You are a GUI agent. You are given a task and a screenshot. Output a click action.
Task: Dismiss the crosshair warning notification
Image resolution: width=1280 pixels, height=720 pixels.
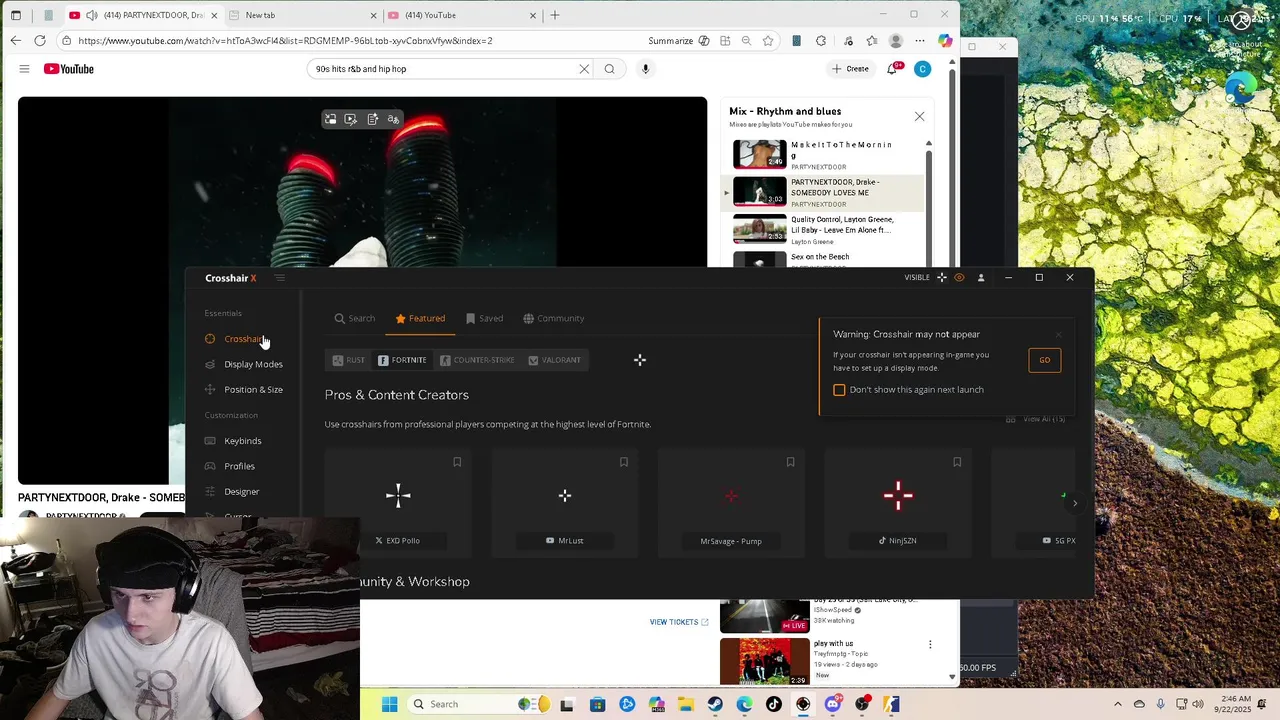coord(1058,335)
